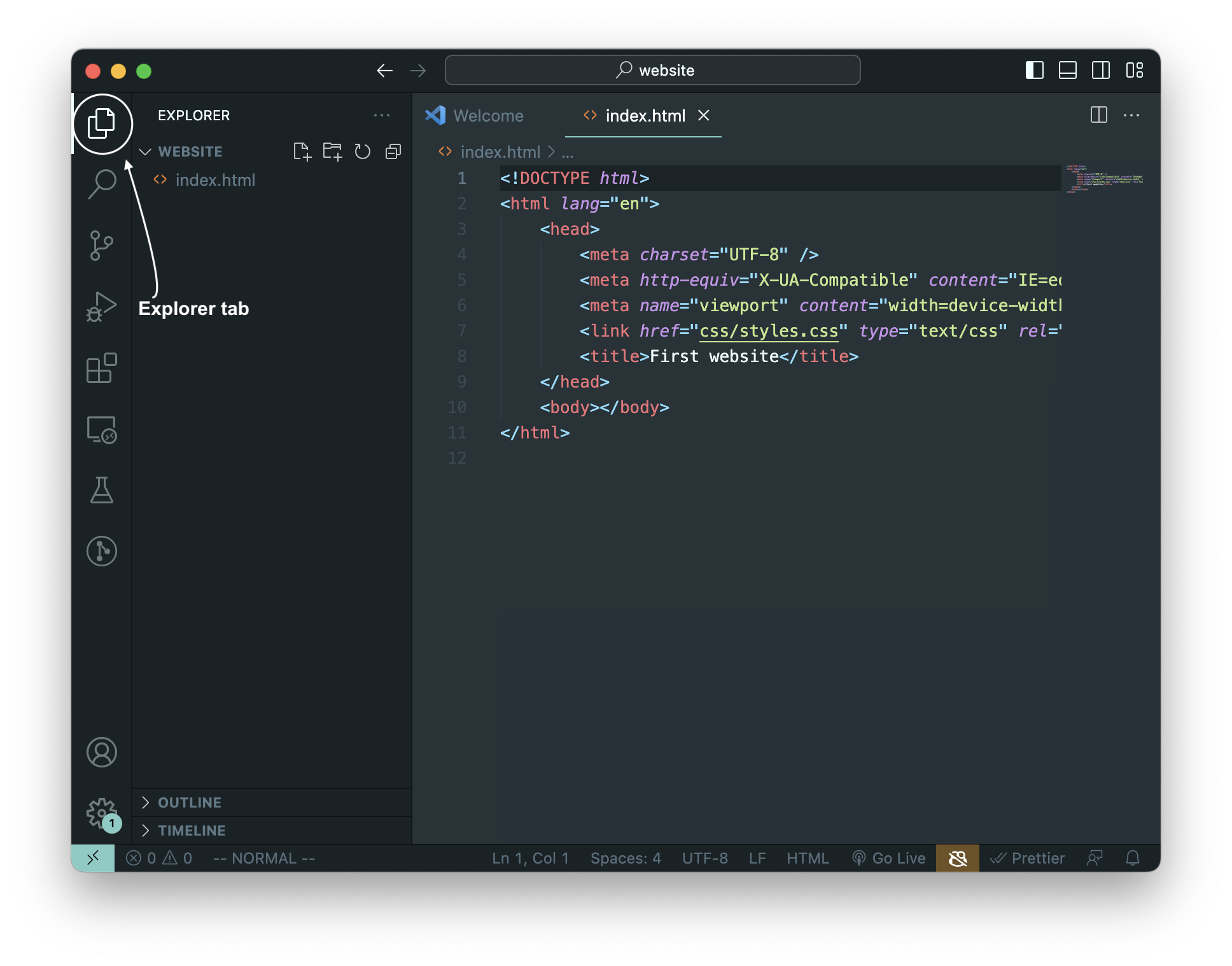Click the HTML language mode indicator
Screen dimensions: 1232x966
point(808,858)
